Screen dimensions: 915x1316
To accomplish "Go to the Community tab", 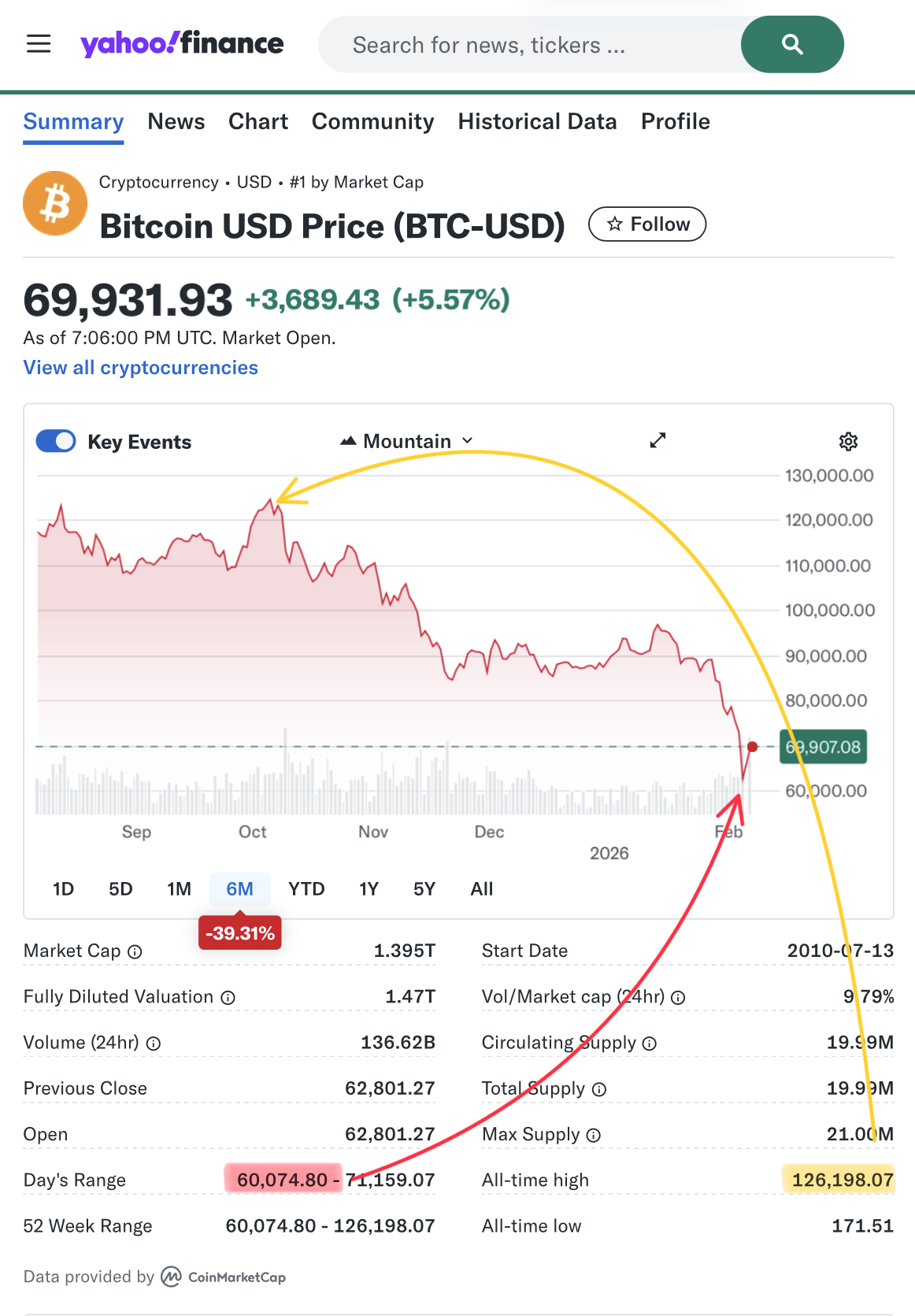I will tap(372, 121).
